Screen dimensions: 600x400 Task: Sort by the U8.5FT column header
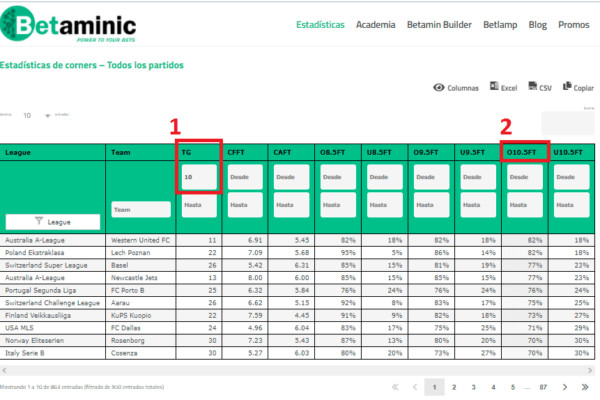click(385, 152)
